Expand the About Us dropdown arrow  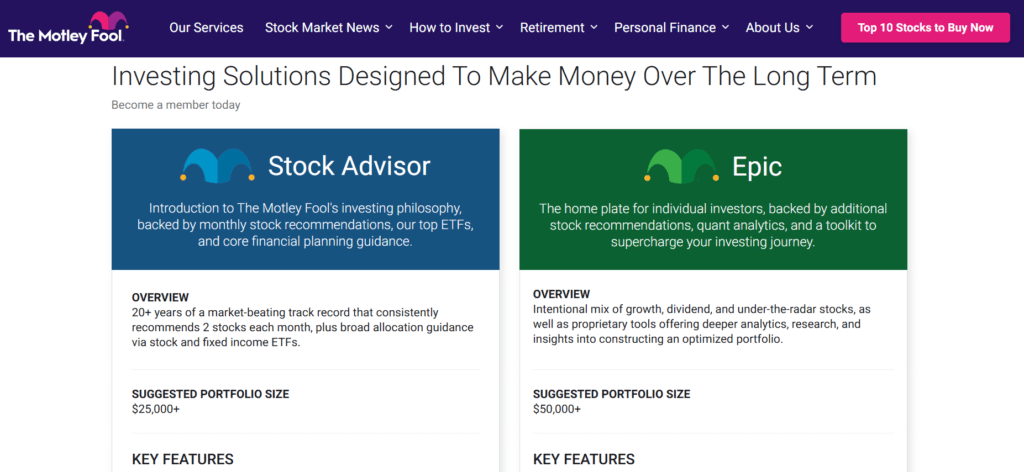pyautogui.click(x=809, y=27)
